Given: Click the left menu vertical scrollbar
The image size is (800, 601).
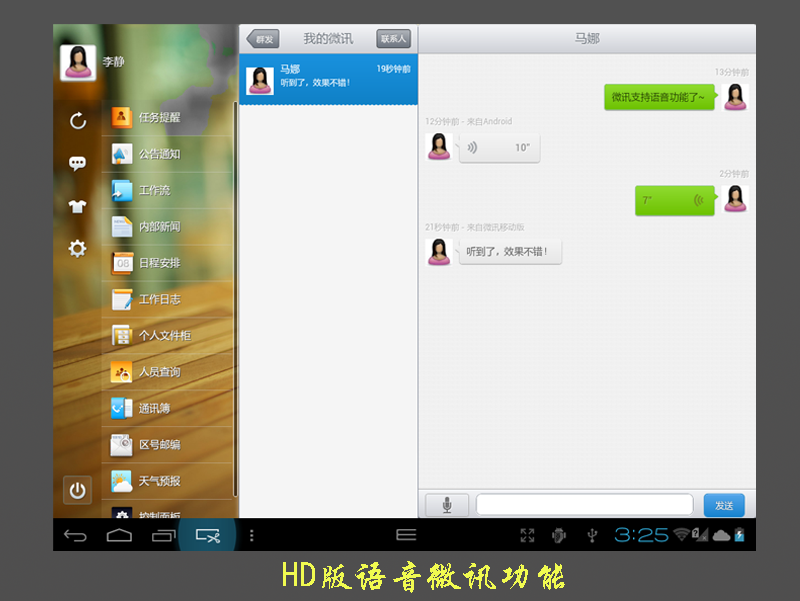Looking at the screenshot, I should [x=235, y=299].
